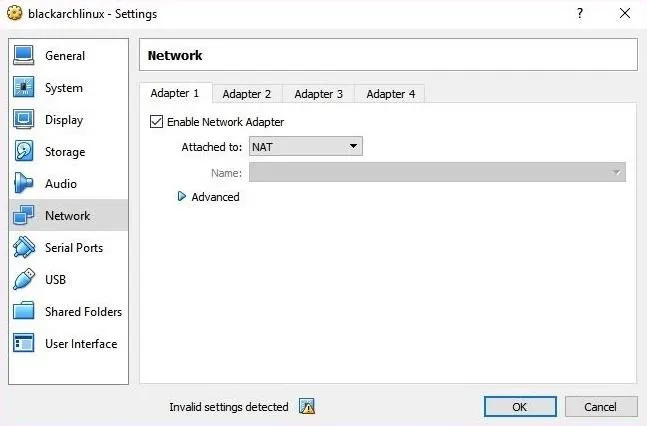Screen dimensions: 647x426
Task: Click the Cancel button
Action: (601, 407)
